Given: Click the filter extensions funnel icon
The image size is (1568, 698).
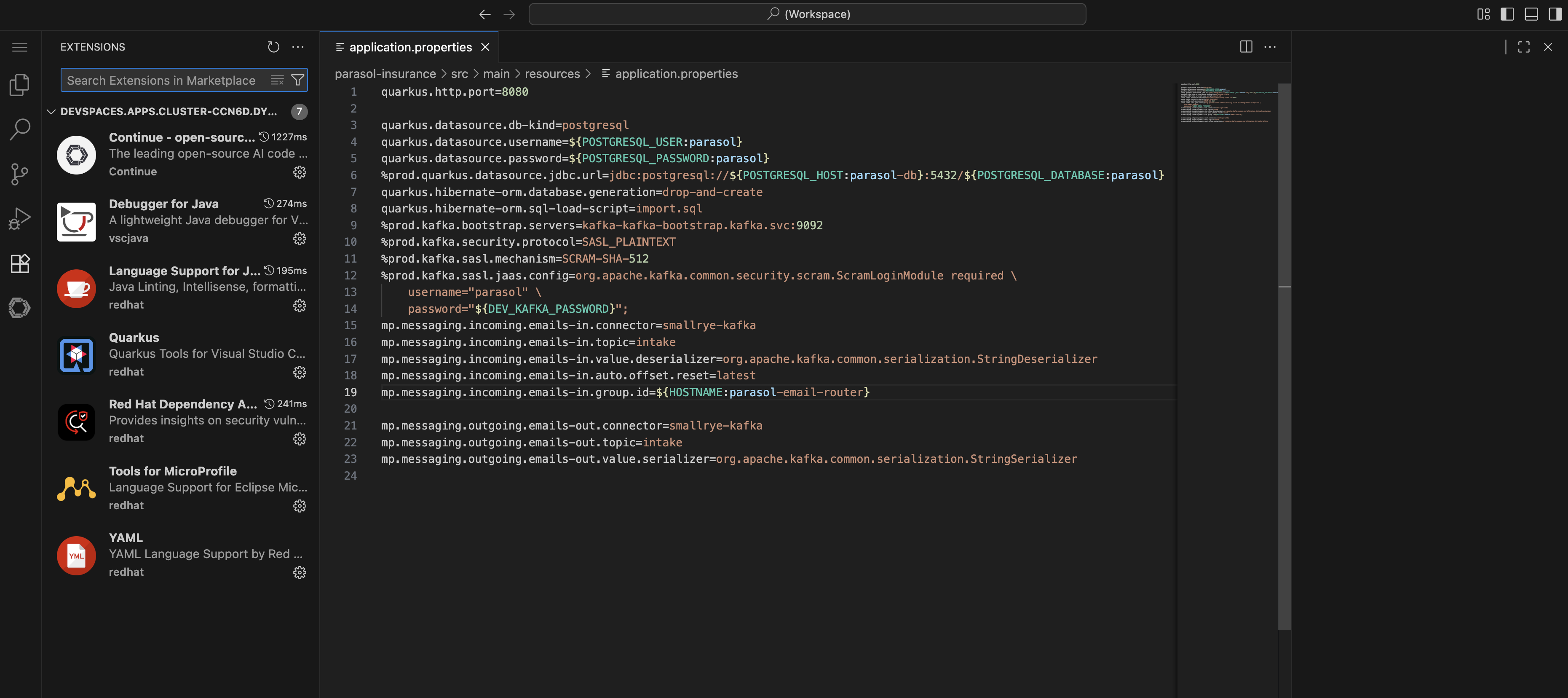Looking at the screenshot, I should [298, 80].
